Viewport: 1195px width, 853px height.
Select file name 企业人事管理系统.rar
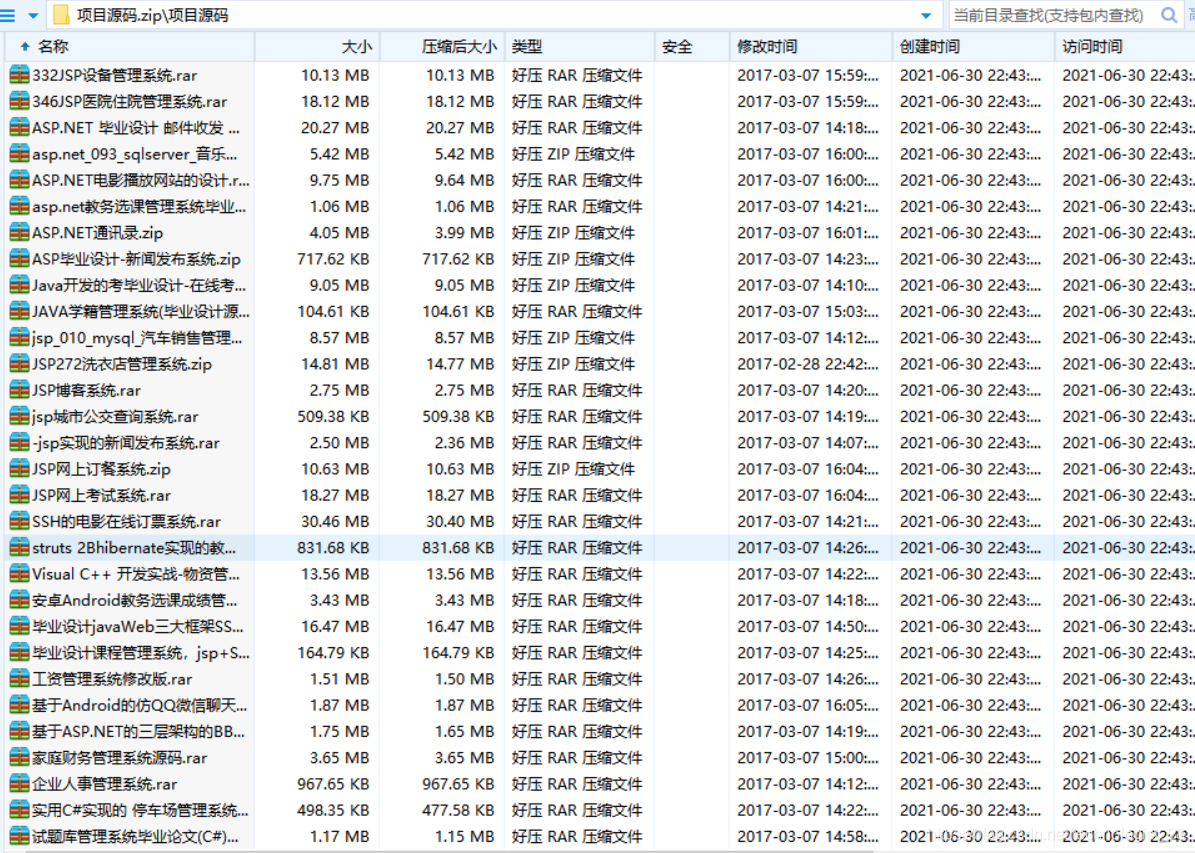coord(104,784)
